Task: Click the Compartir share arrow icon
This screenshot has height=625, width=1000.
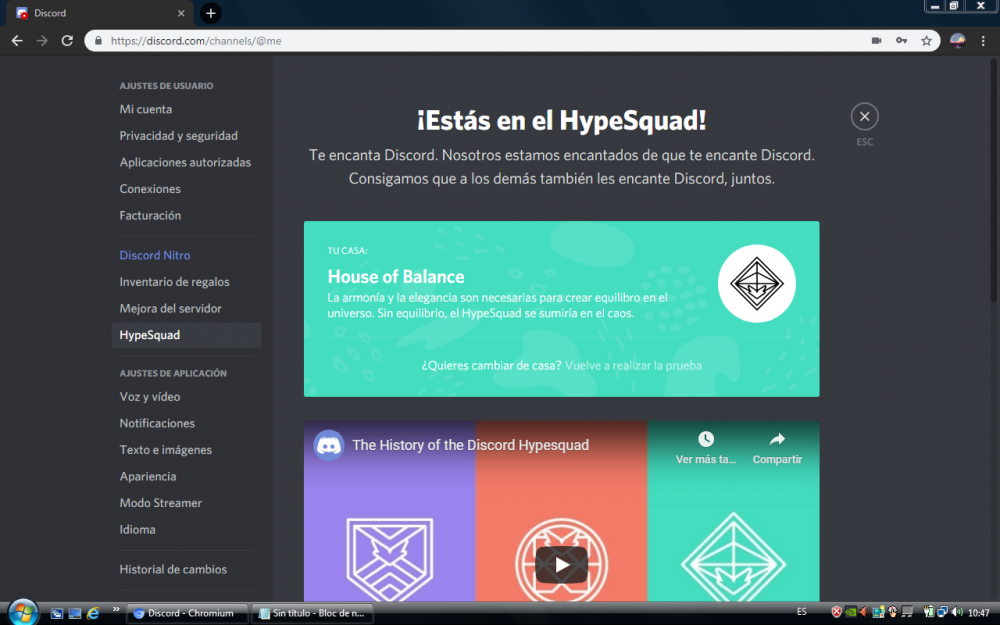Action: coord(777,439)
